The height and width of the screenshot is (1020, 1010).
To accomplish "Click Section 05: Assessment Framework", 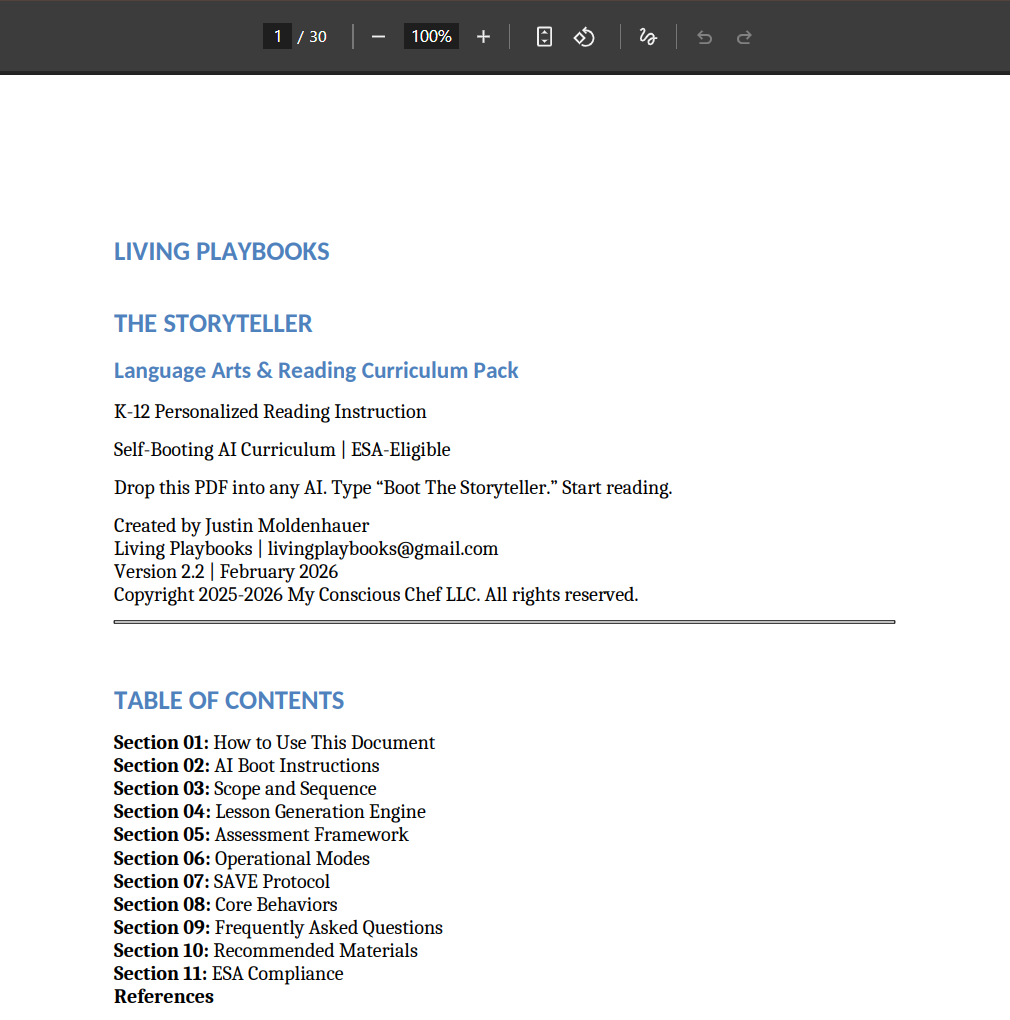I will click(x=261, y=835).
